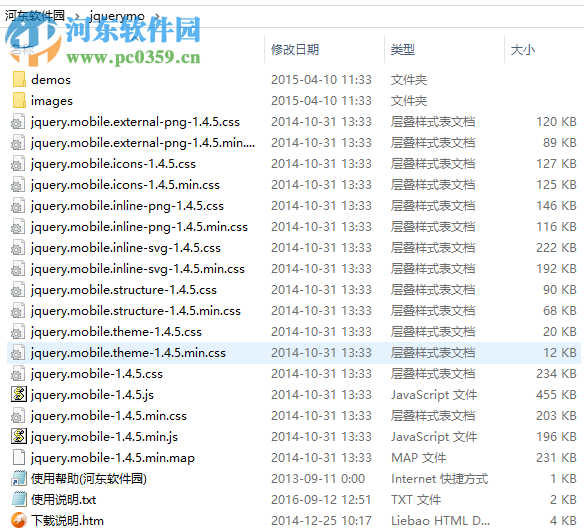Select JavaScript icon of jquery.mobile-1.4.5.js
Viewport: 584px width, 531px height.
click(19, 394)
